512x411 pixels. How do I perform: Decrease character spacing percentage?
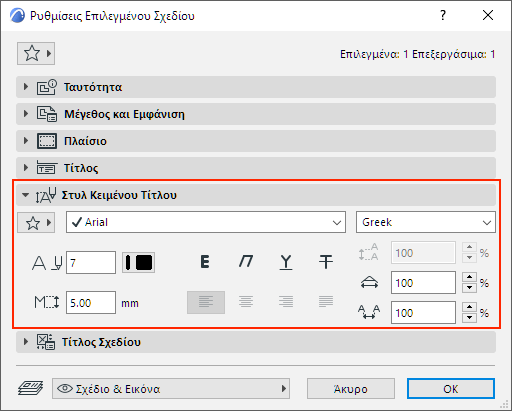[469, 318]
